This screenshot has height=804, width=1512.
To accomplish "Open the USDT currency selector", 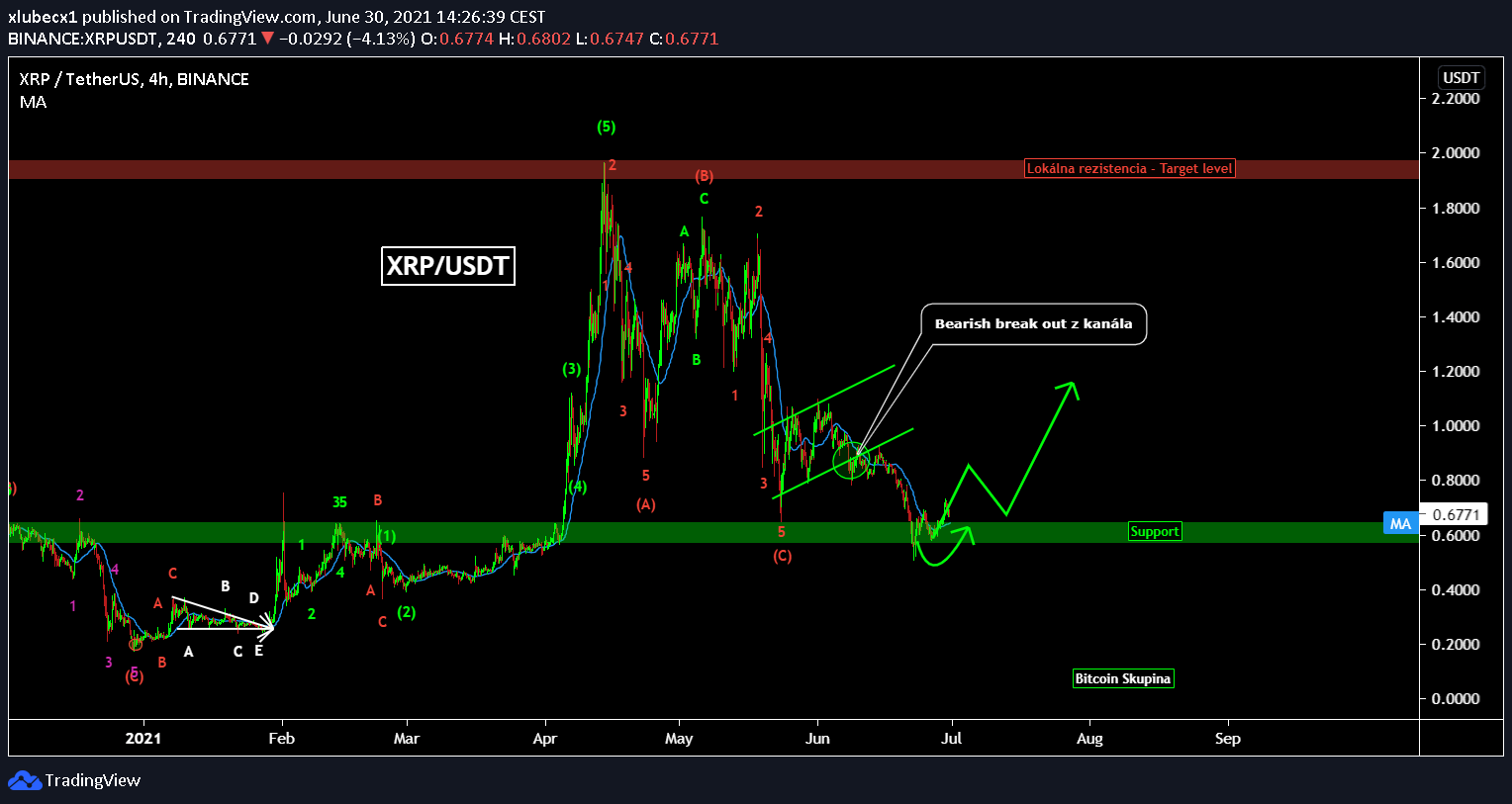I will tap(1461, 78).
